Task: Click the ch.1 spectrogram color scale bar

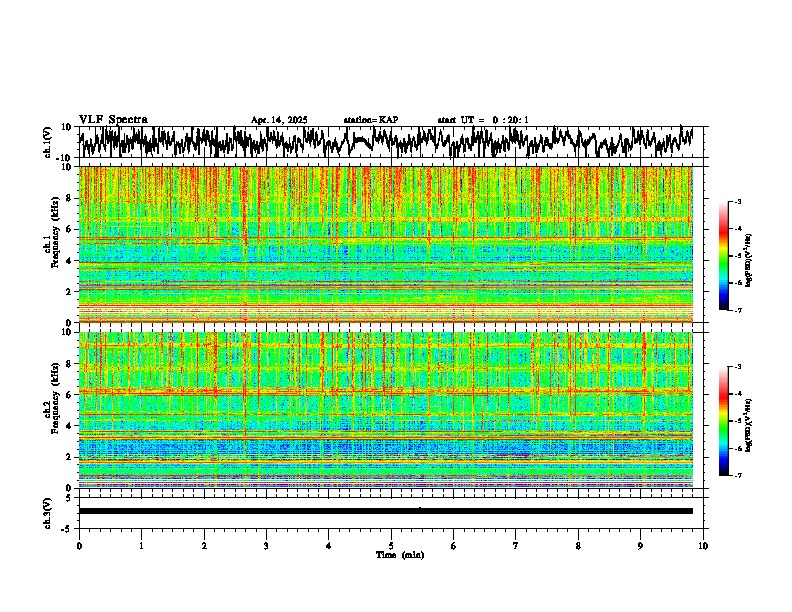Action: coord(723,256)
